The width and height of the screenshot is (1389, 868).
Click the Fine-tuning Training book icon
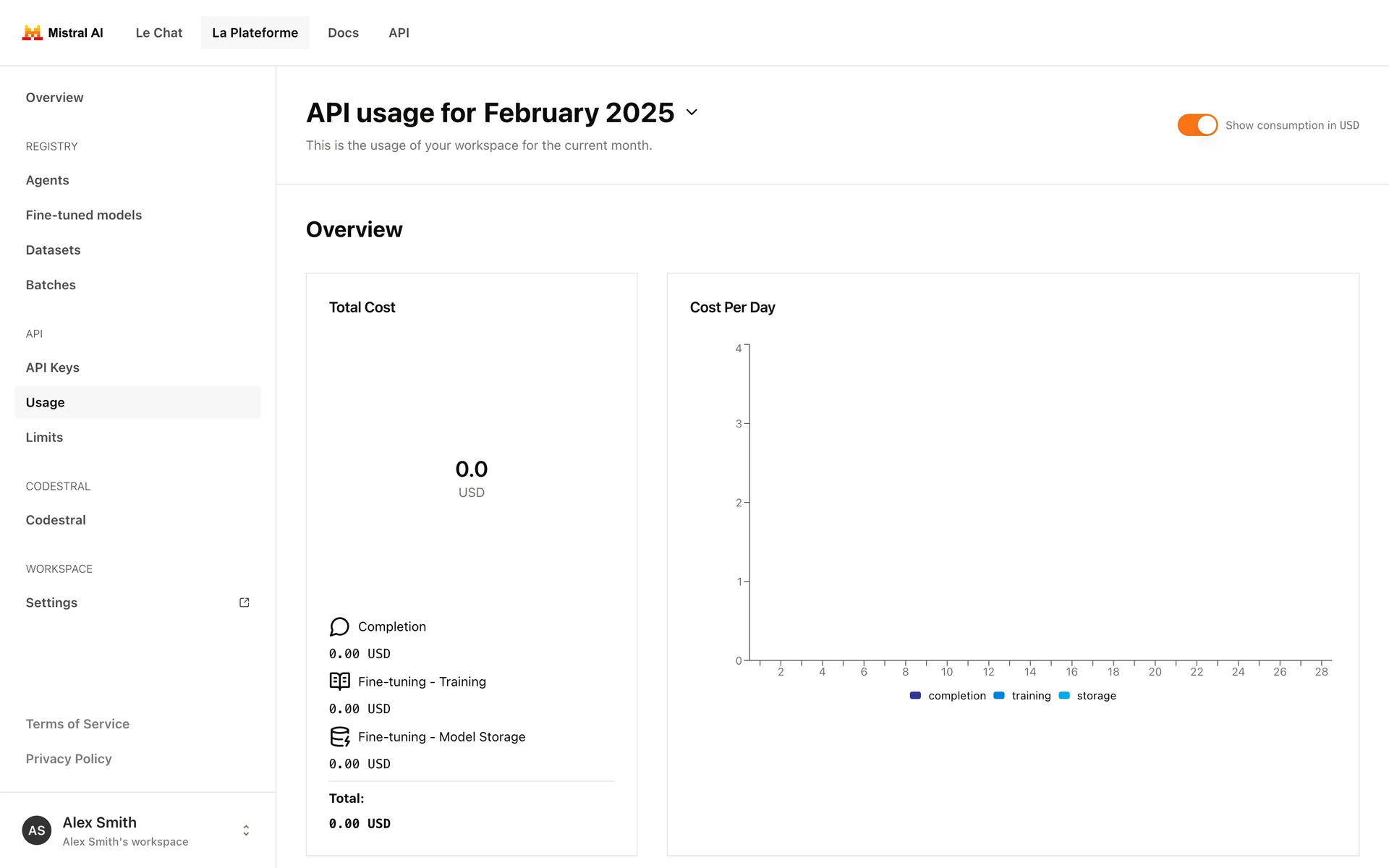point(339,681)
